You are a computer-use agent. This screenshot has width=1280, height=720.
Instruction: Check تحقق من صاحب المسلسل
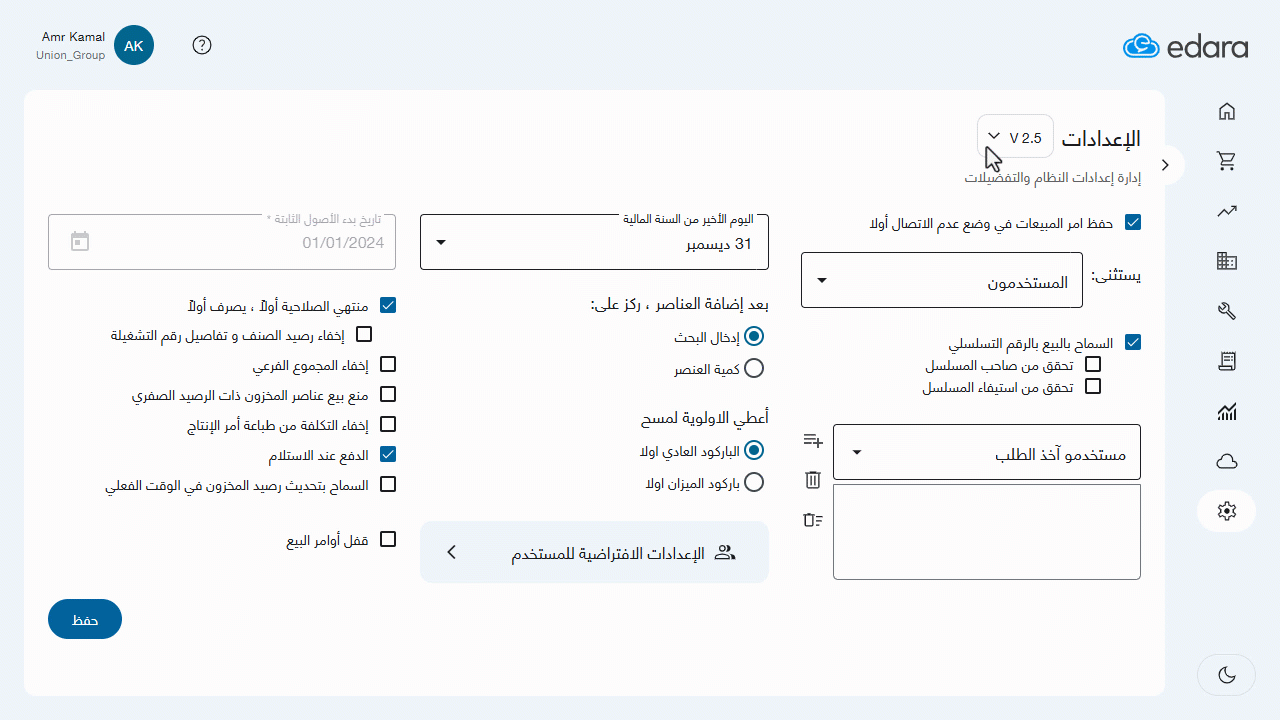(1093, 364)
